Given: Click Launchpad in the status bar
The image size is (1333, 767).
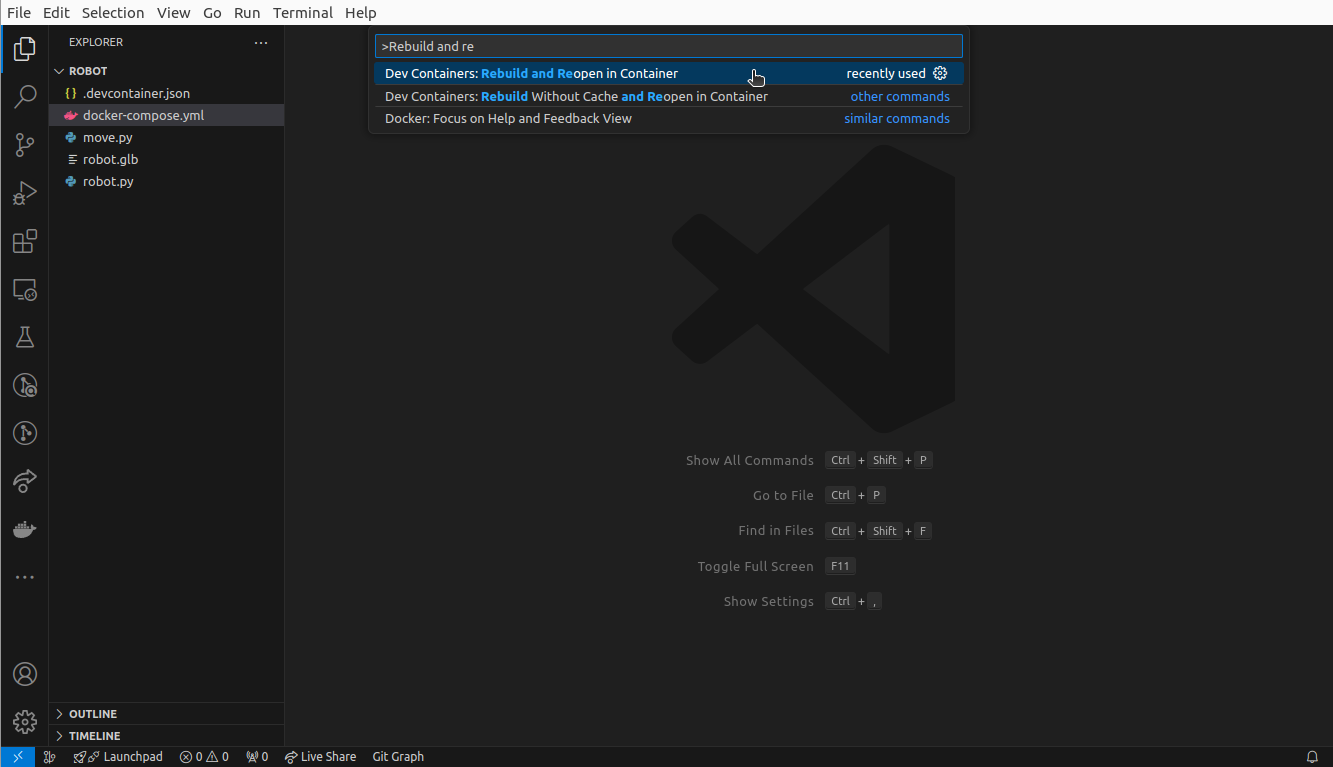Looking at the screenshot, I should 118,757.
